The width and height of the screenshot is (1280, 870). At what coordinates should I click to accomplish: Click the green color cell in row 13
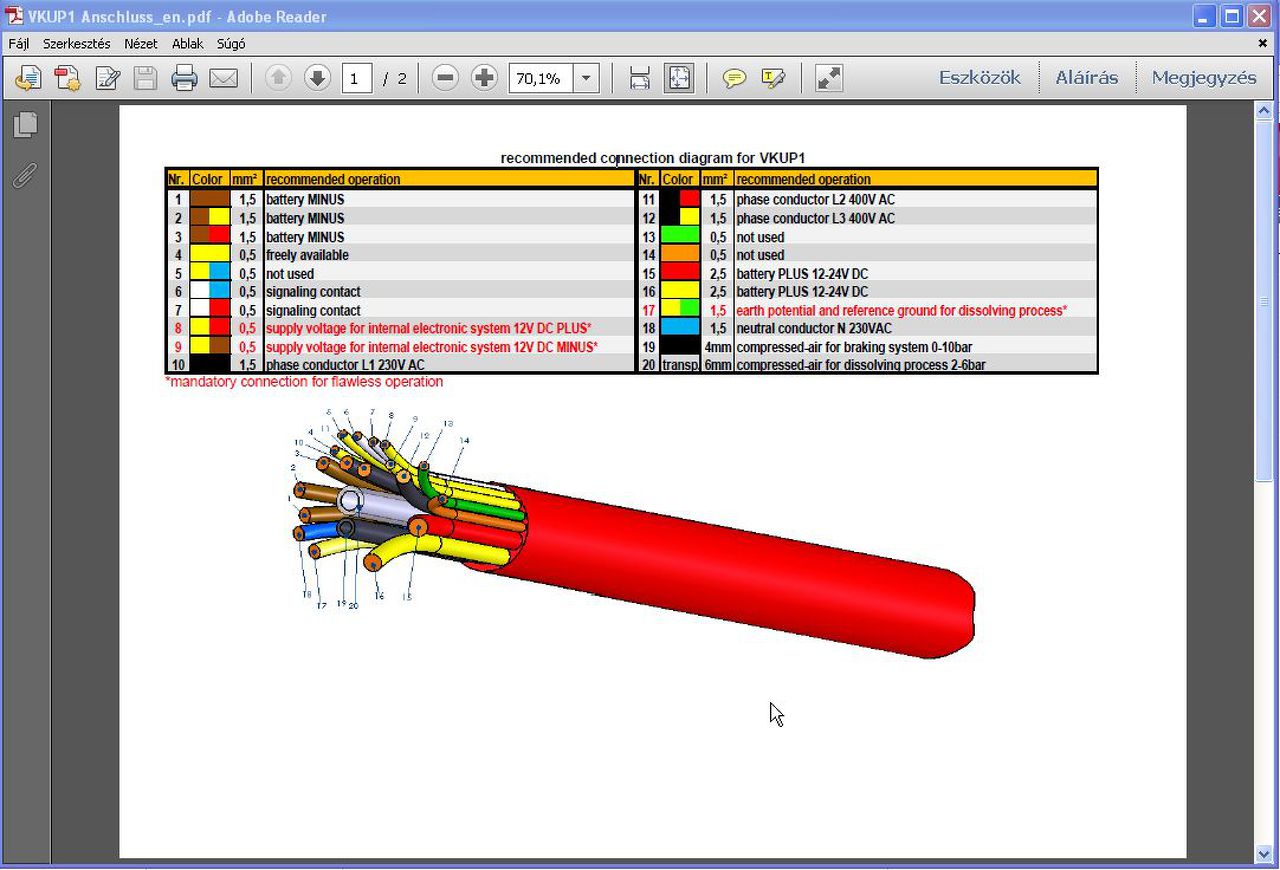[x=680, y=237]
